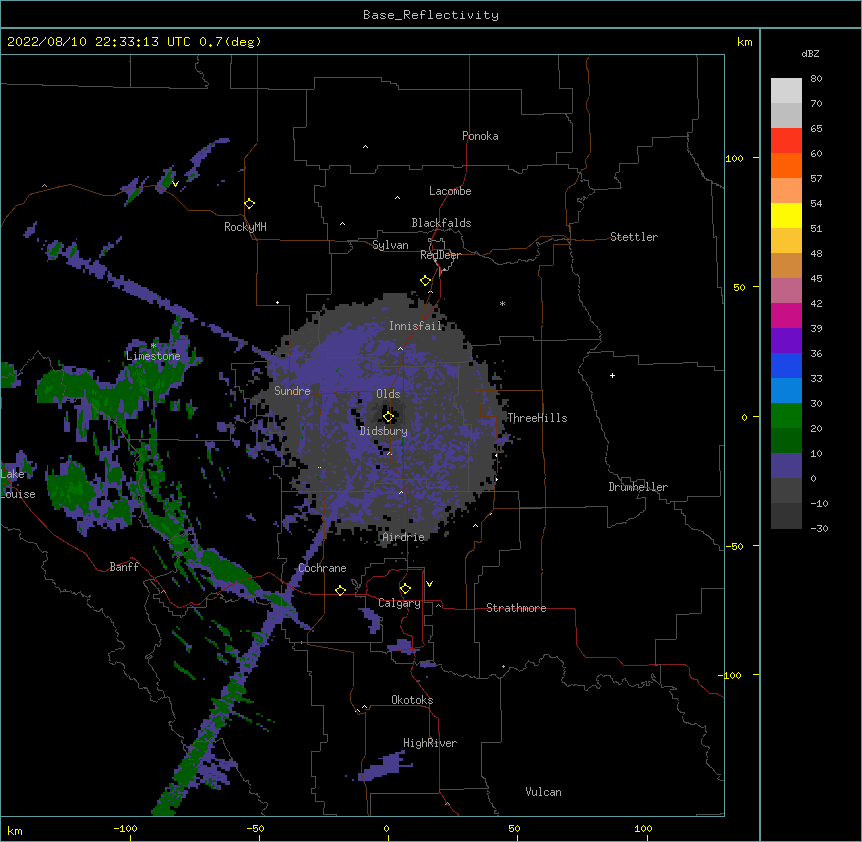Pick the dark green 10-20 dBZ legend swatch

coord(786,441)
